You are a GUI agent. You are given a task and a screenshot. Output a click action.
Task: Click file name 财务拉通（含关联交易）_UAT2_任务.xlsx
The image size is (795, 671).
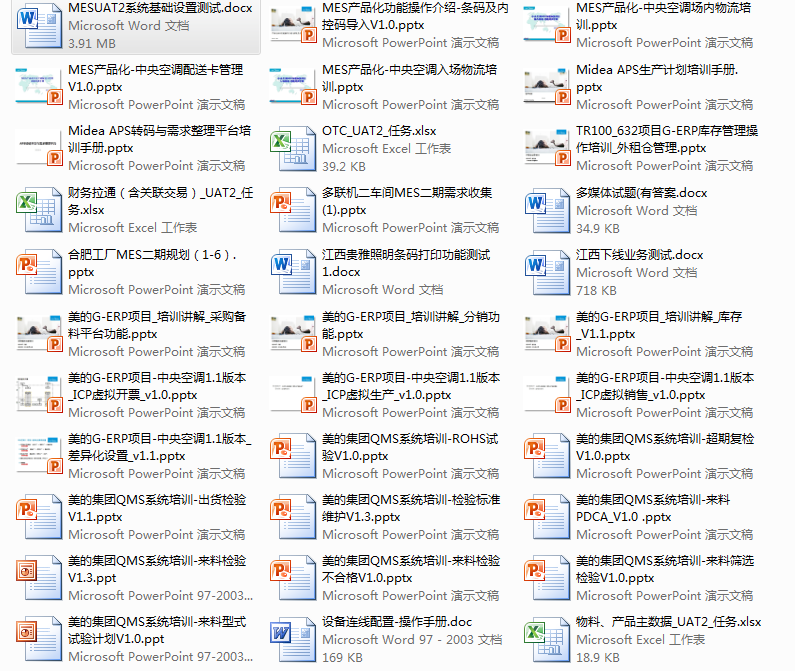(161, 201)
